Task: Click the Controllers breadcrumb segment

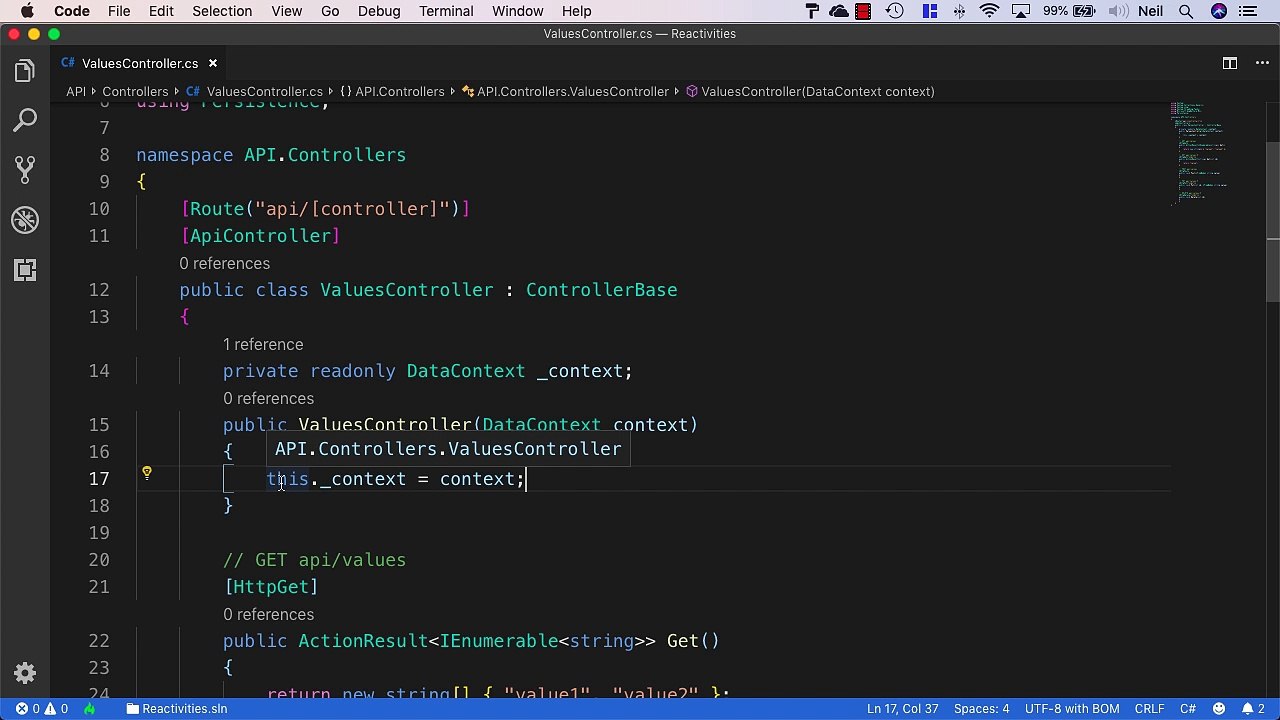Action: (x=135, y=91)
